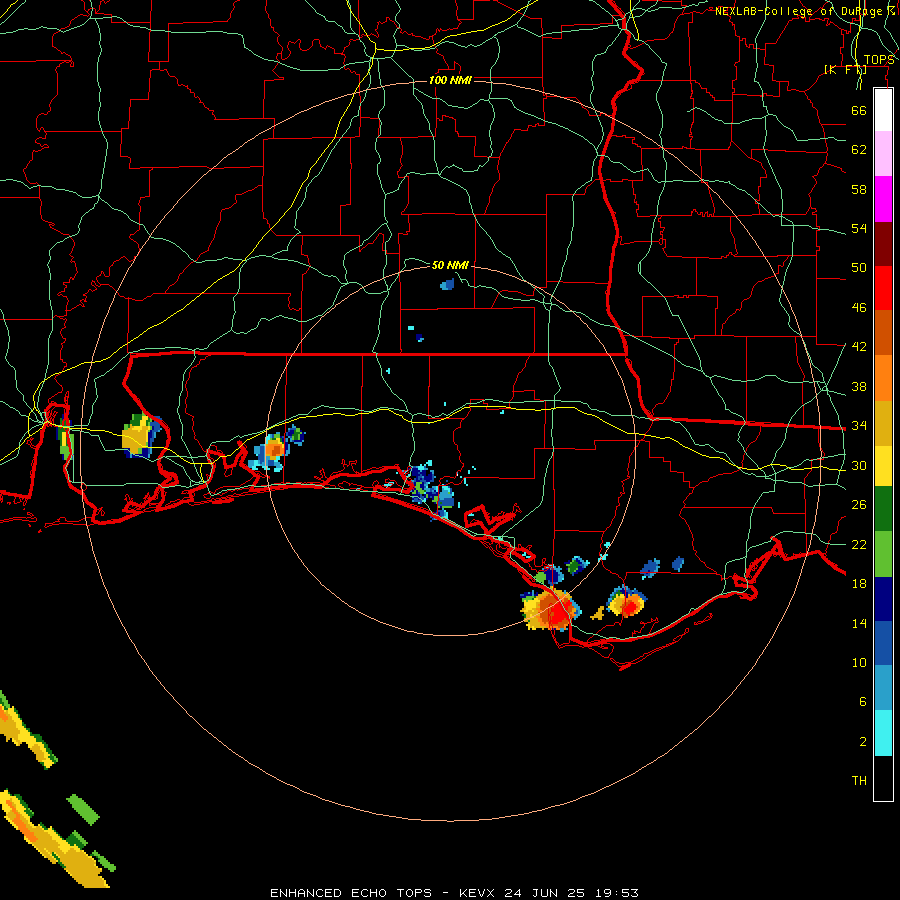The width and height of the screenshot is (900, 900).
Task: Click the bright red legend swatch
Action: [x=883, y=288]
